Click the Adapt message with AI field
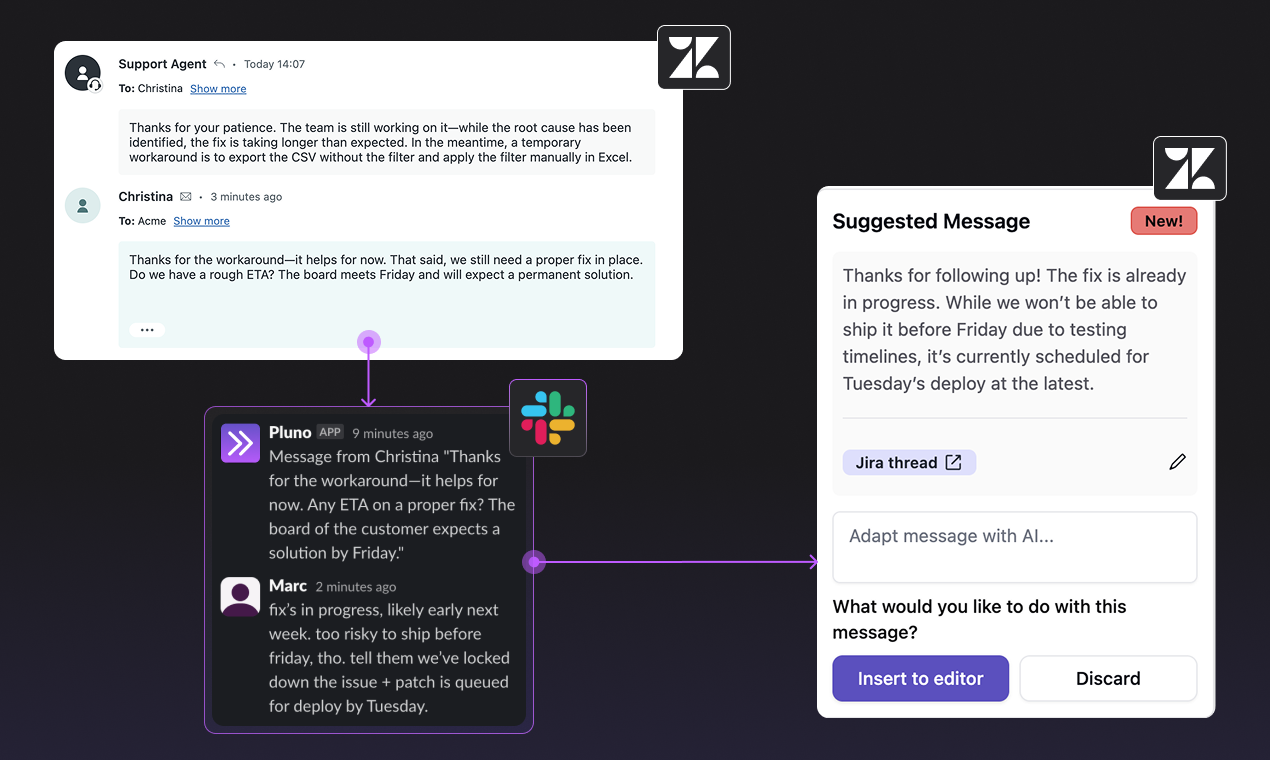This screenshot has width=1270, height=760. point(1015,547)
